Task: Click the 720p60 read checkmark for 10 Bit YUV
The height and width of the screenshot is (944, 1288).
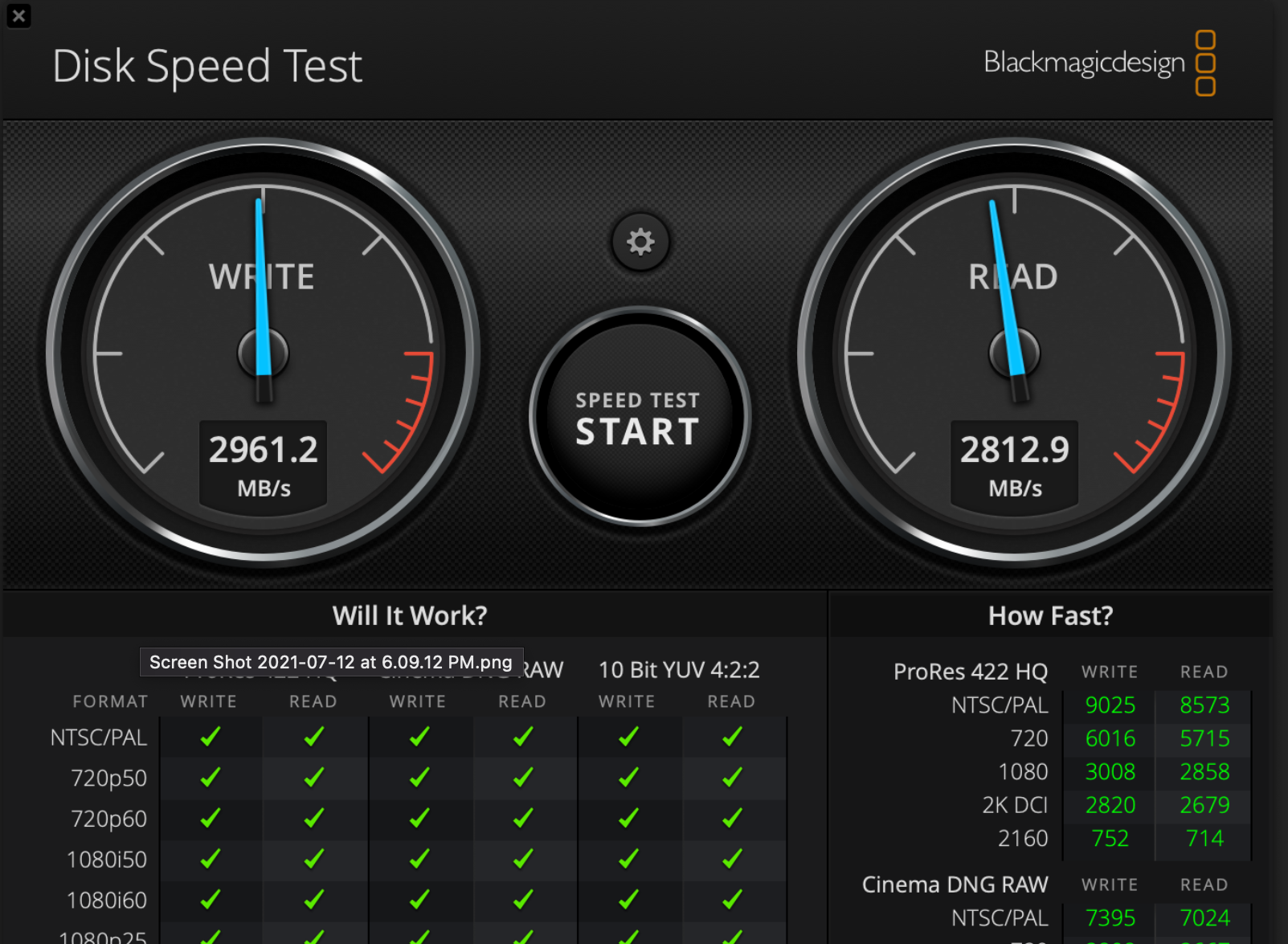Action: (732, 818)
